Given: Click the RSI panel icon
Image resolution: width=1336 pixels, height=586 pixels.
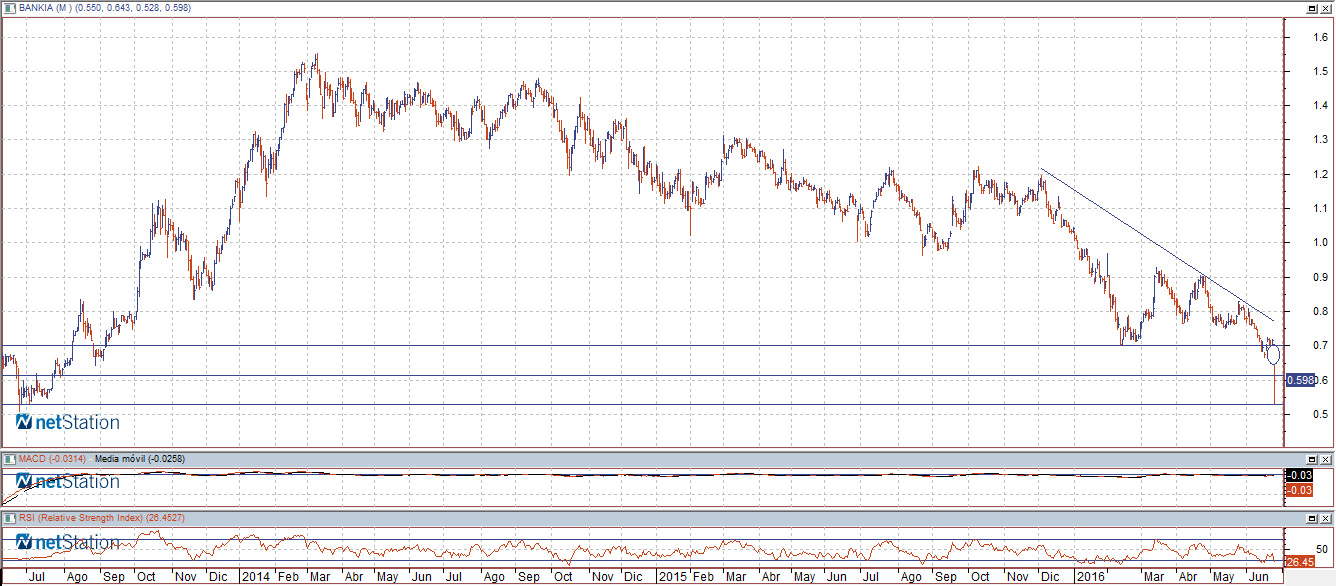Looking at the screenshot, I should (8, 518).
